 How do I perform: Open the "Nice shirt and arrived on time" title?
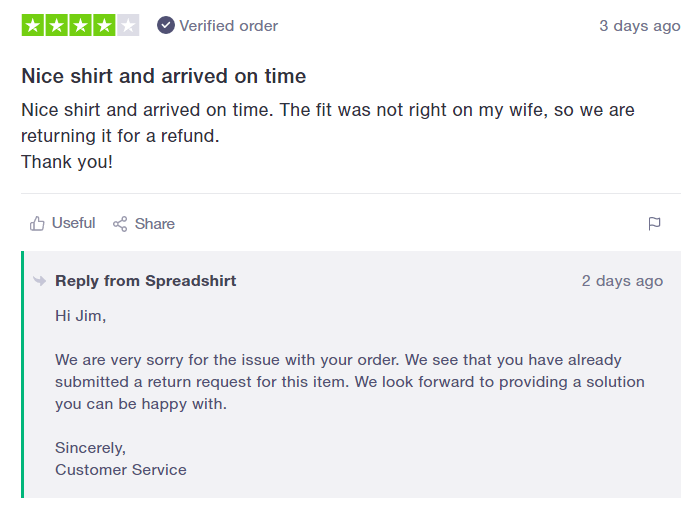point(164,76)
